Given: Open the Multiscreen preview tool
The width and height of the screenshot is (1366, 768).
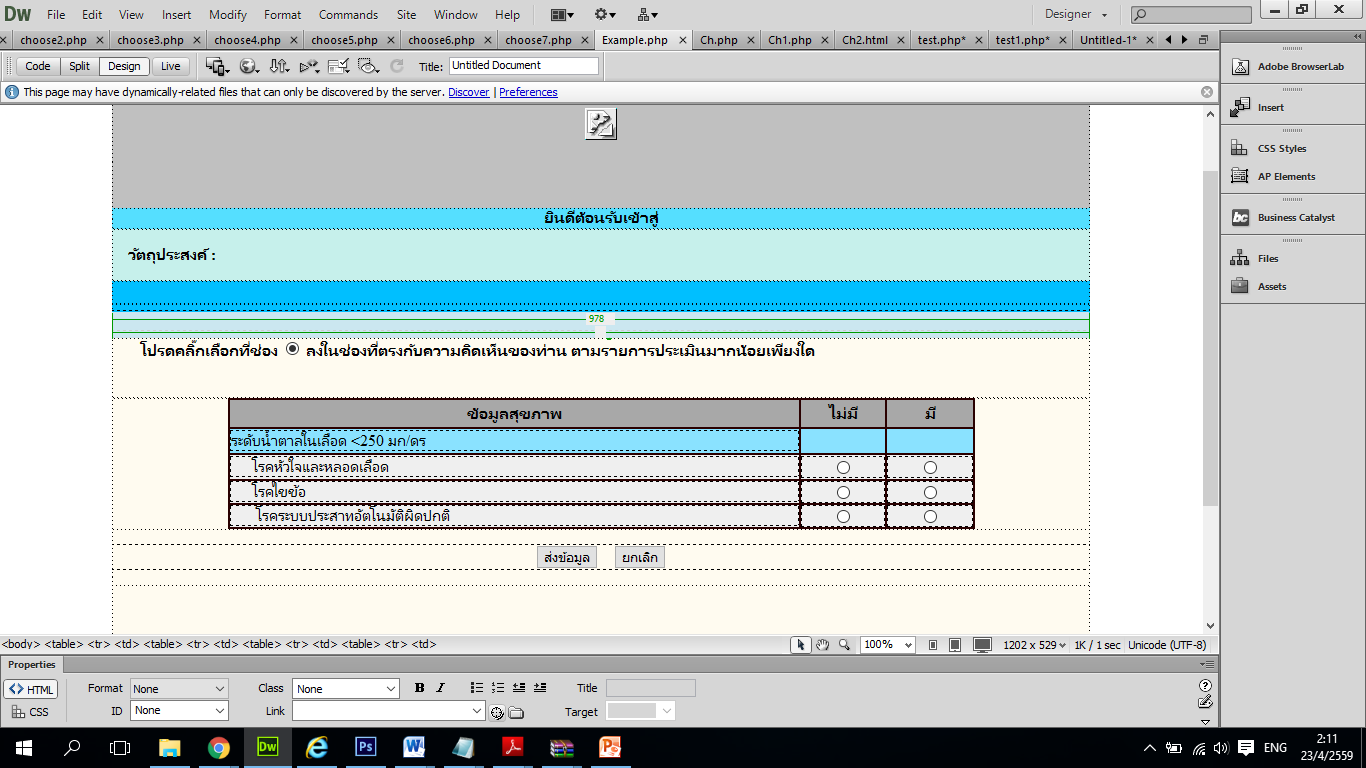Looking at the screenshot, I should coord(217,66).
